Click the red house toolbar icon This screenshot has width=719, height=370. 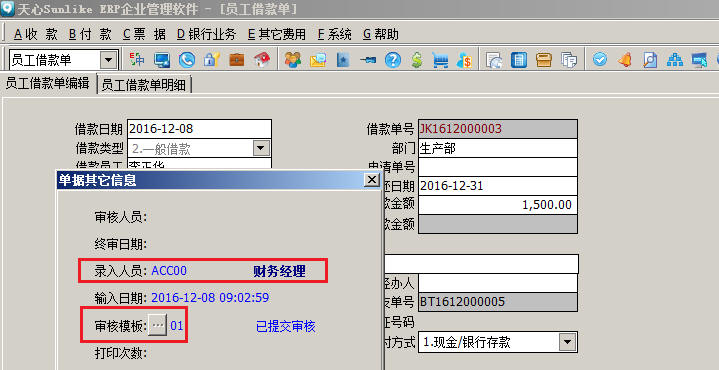click(262, 60)
